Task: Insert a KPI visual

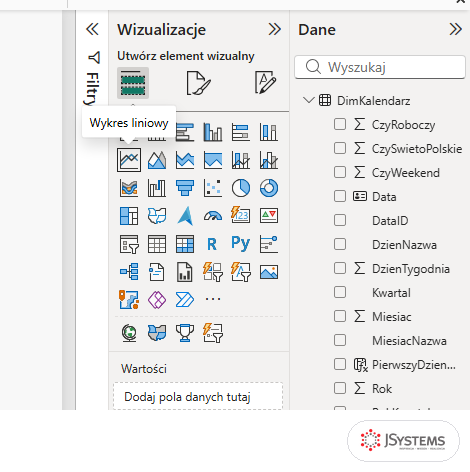Action: coord(269,216)
